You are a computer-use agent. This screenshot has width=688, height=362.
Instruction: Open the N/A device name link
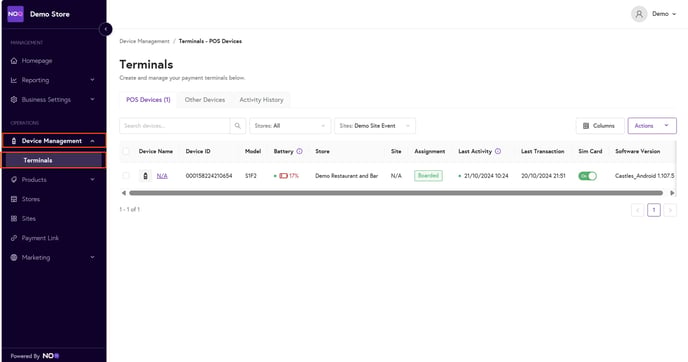162,176
